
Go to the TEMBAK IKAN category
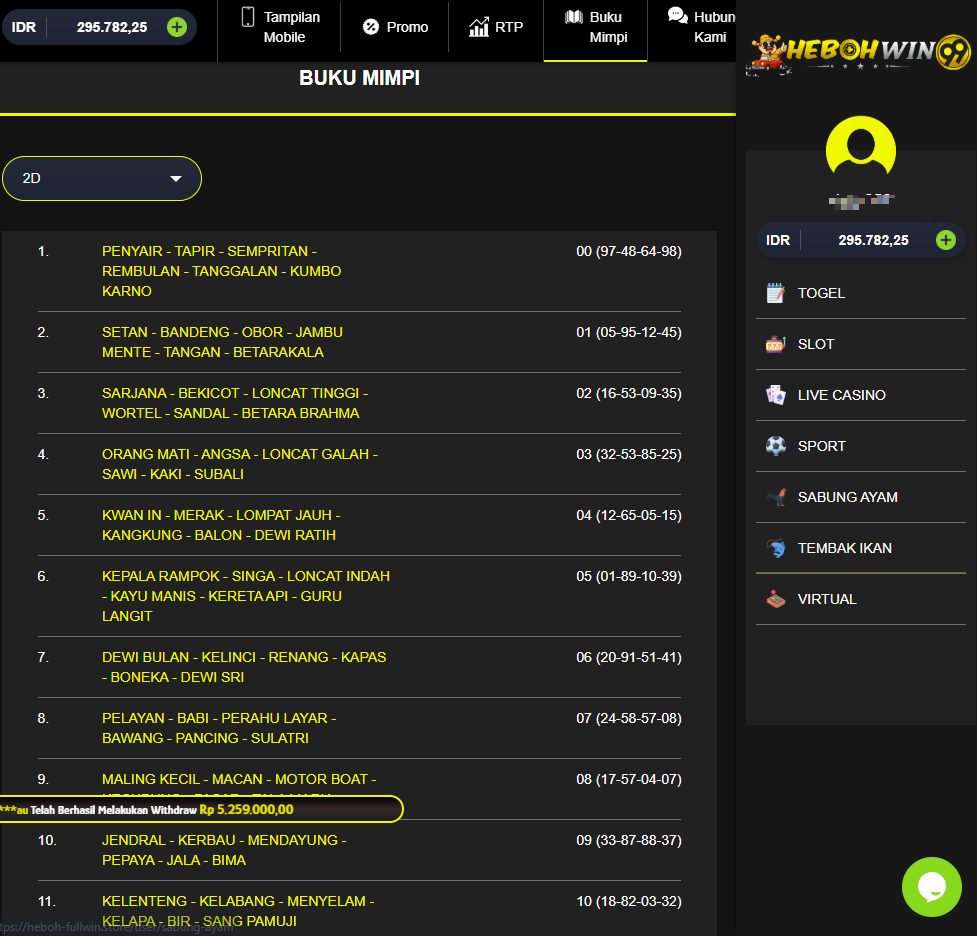click(x=860, y=548)
